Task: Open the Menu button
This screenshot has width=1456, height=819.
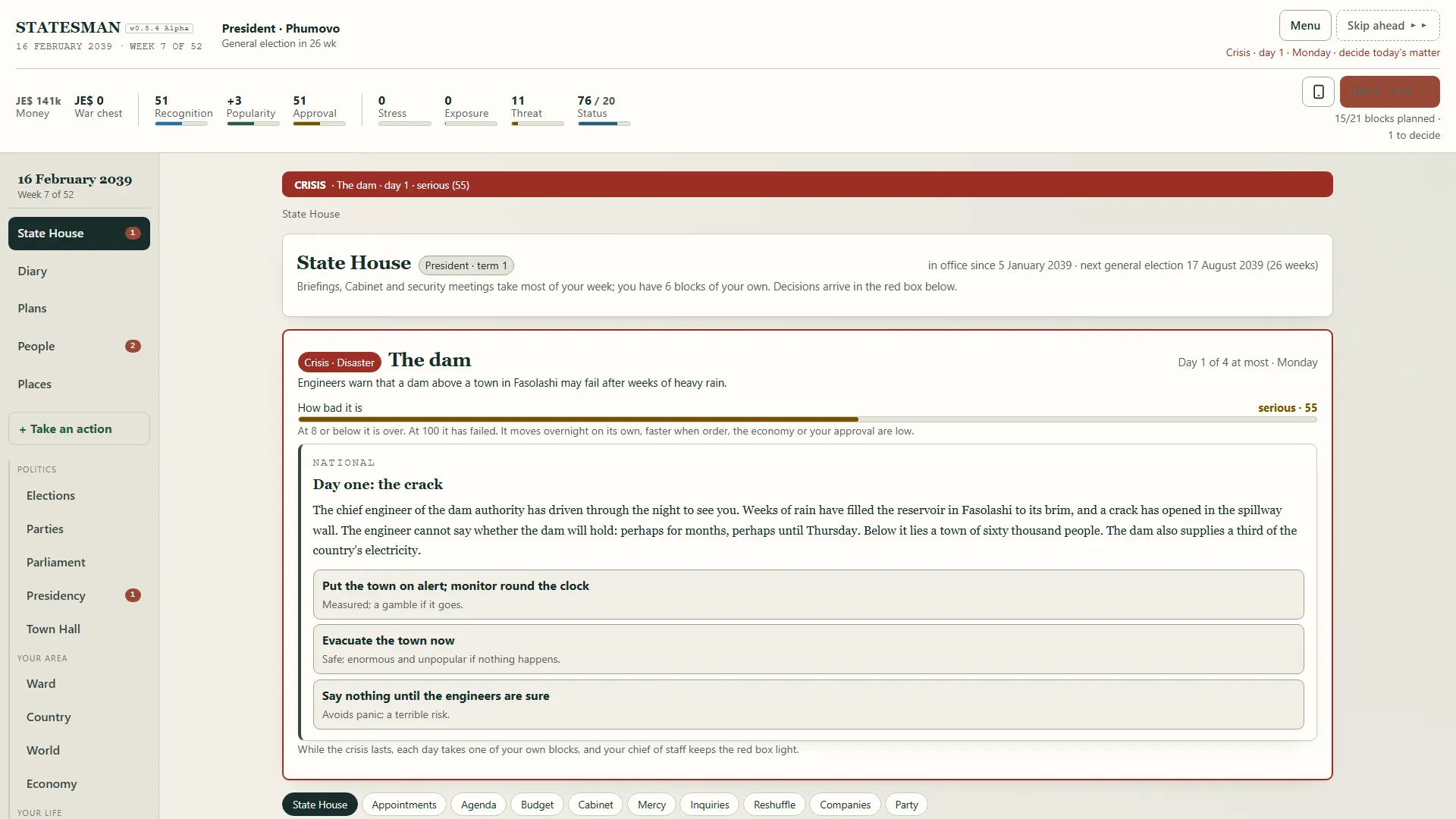Action: [x=1305, y=26]
